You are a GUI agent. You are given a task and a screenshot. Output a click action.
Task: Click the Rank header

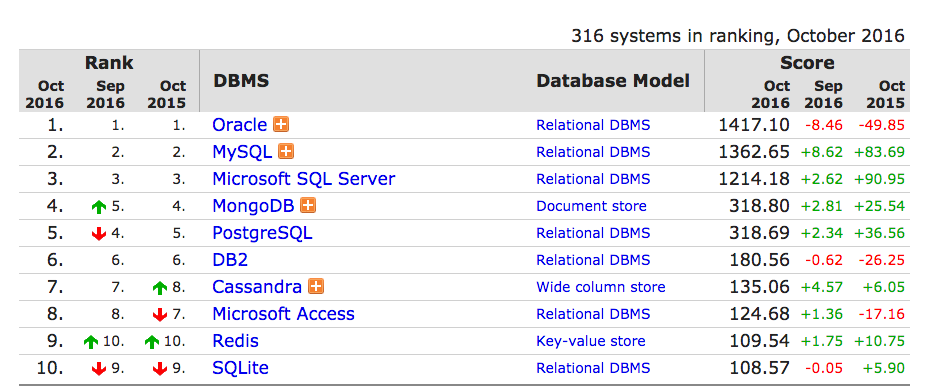109,62
